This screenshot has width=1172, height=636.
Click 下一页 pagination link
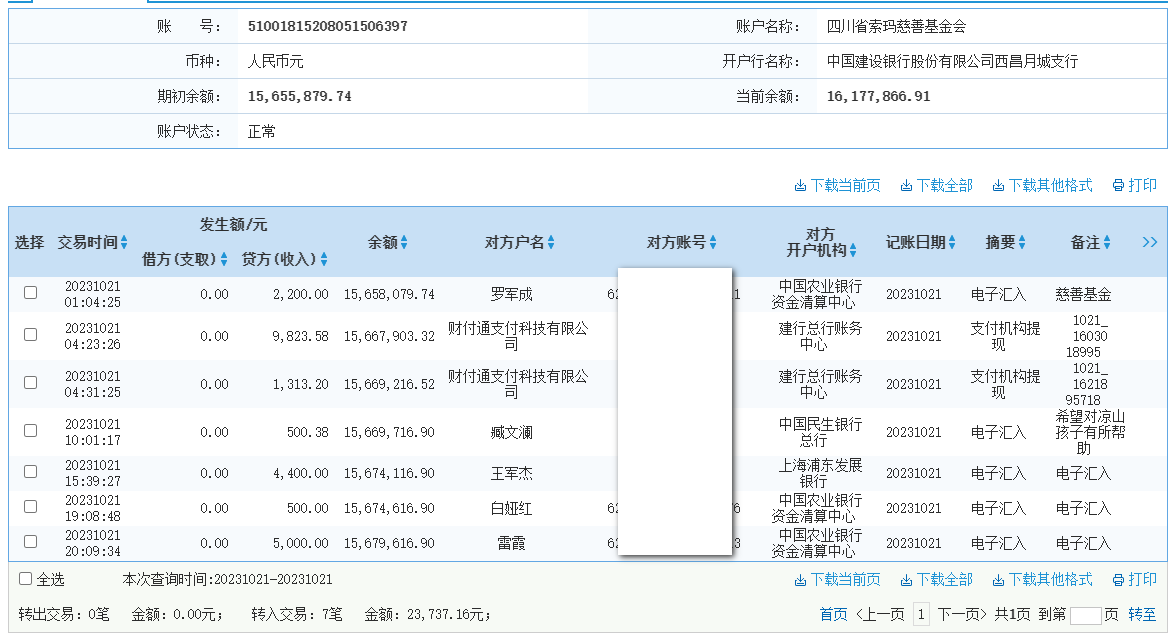(963, 614)
